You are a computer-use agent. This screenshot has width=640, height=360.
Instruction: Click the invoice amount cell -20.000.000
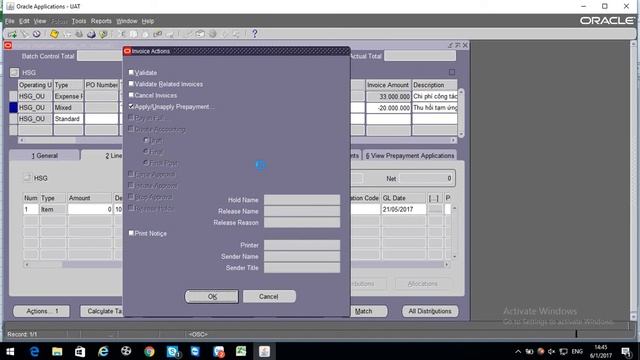[388, 108]
